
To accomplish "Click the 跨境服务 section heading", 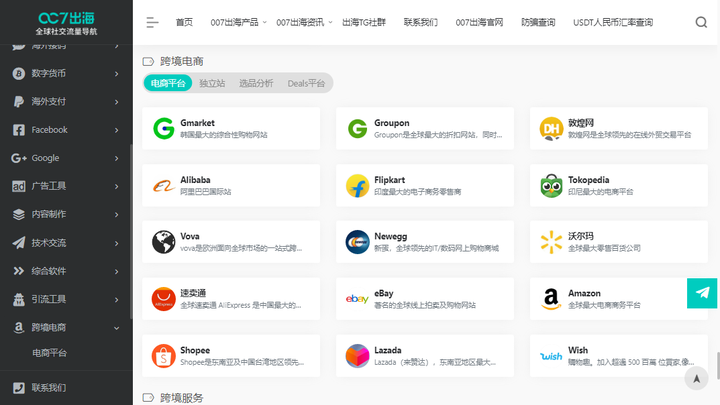I will click(181, 398).
